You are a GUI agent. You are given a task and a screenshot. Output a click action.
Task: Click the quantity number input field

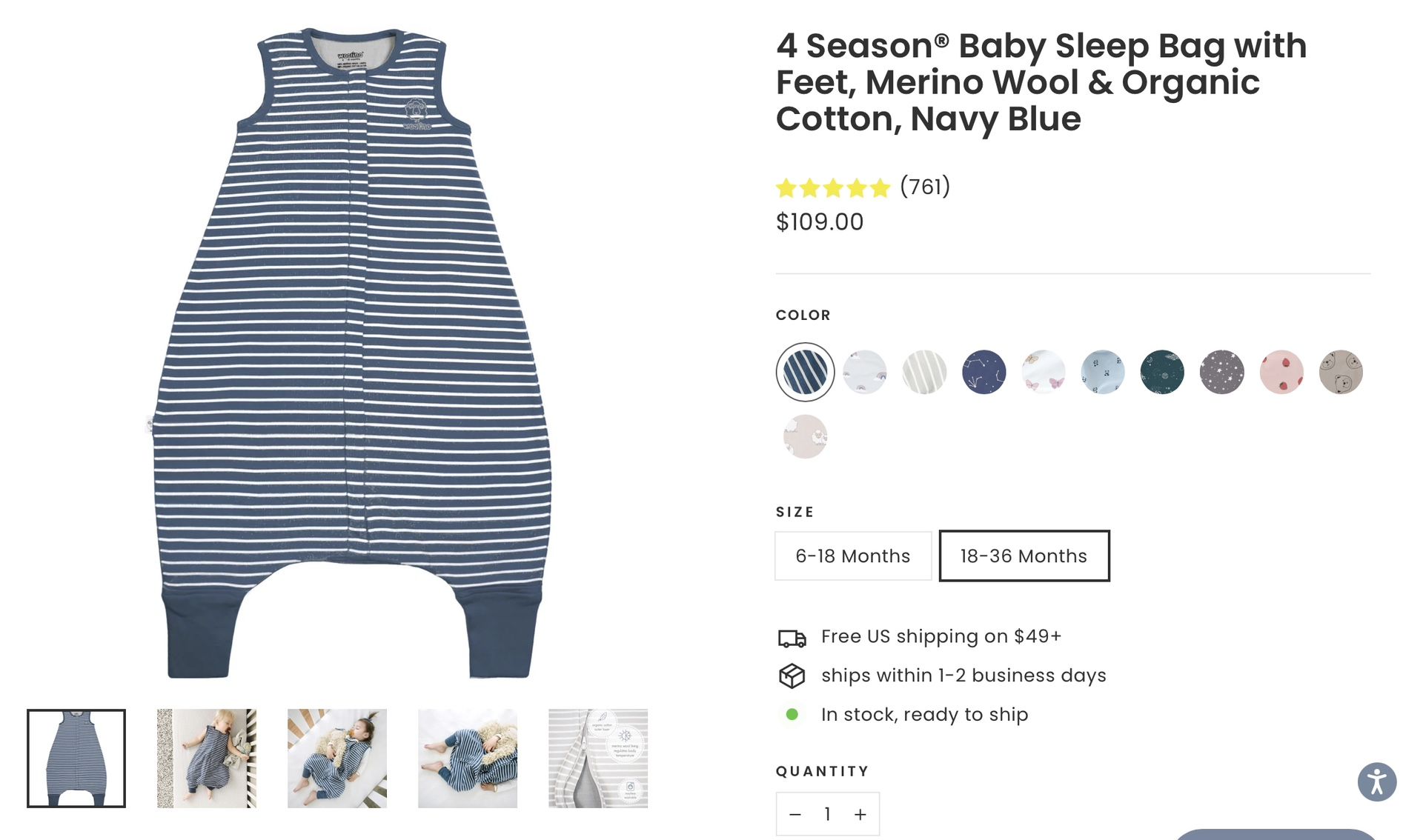827,815
